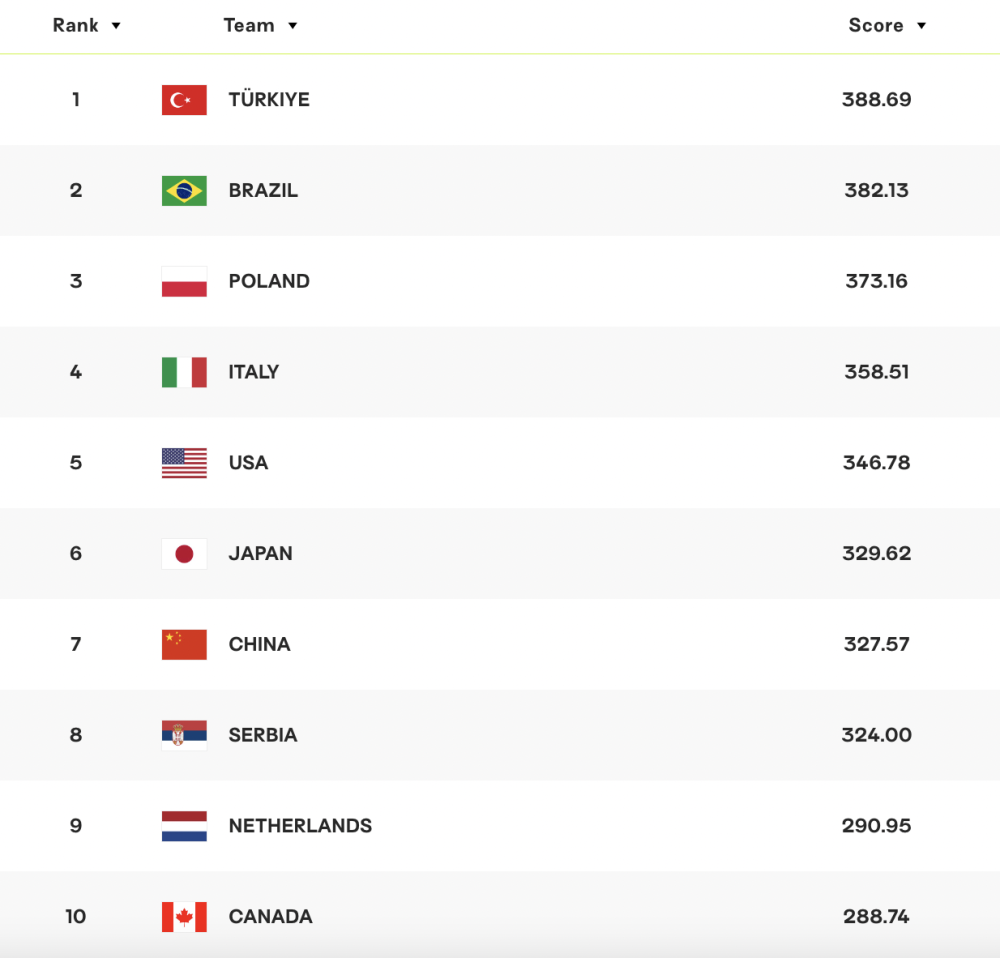Sort by Score column arrow

point(921,26)
